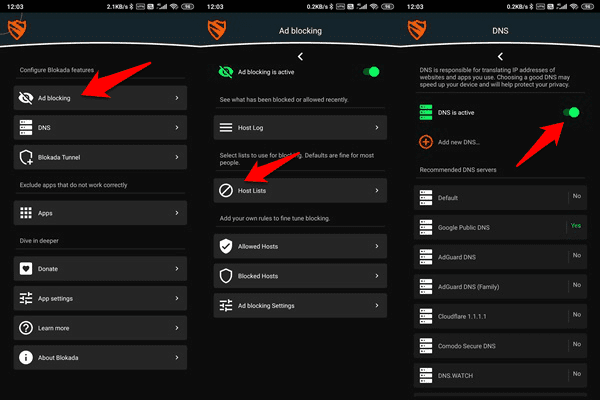Tap the Wi-Fi status icon on Ad blocking screen

[x=374, y=7]
